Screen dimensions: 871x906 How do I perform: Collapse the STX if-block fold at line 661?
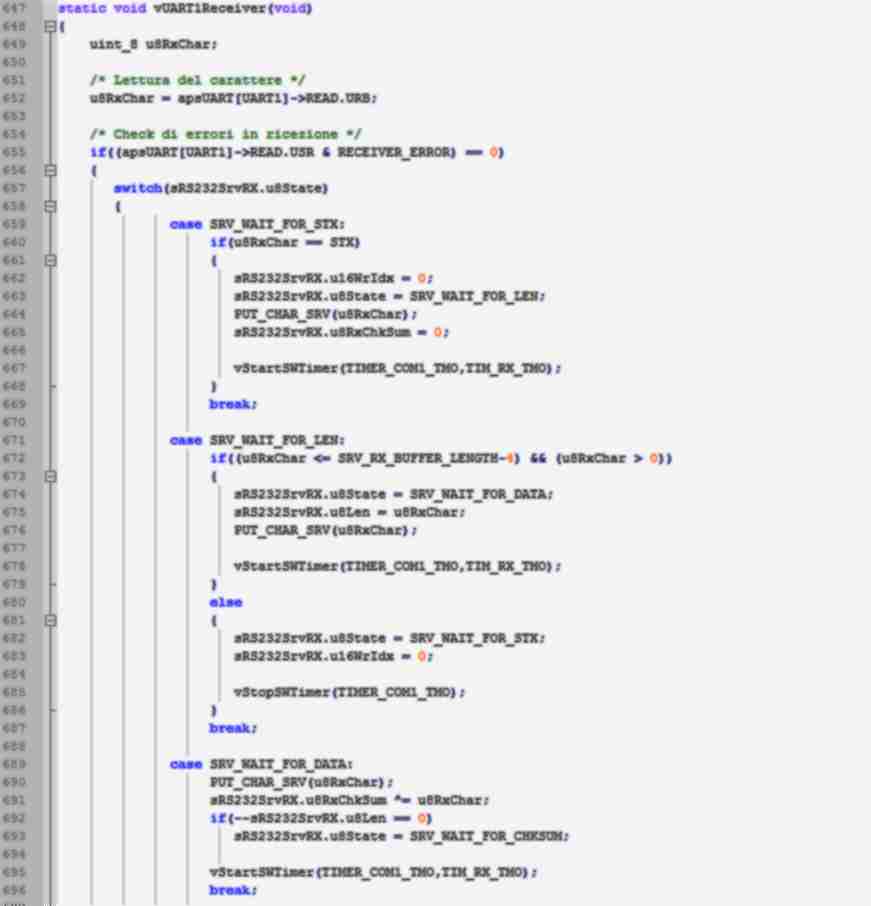50,261
